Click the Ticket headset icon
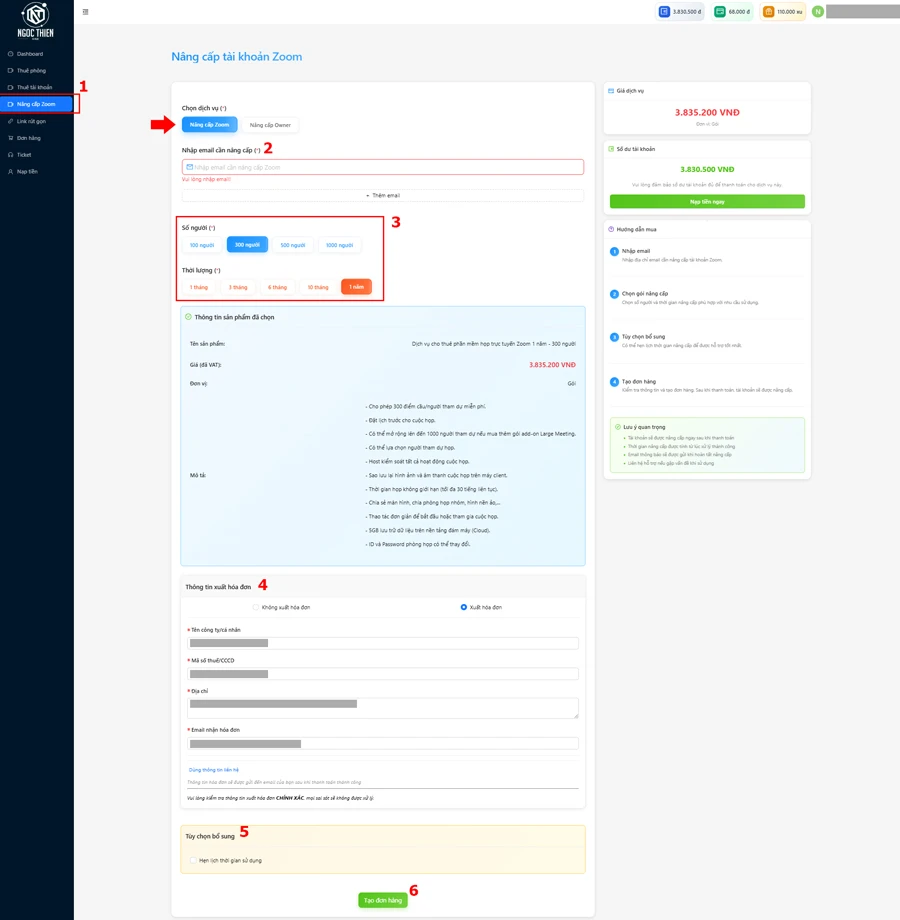The height and width of the screenshot is (920, 900). coord(11,155)
